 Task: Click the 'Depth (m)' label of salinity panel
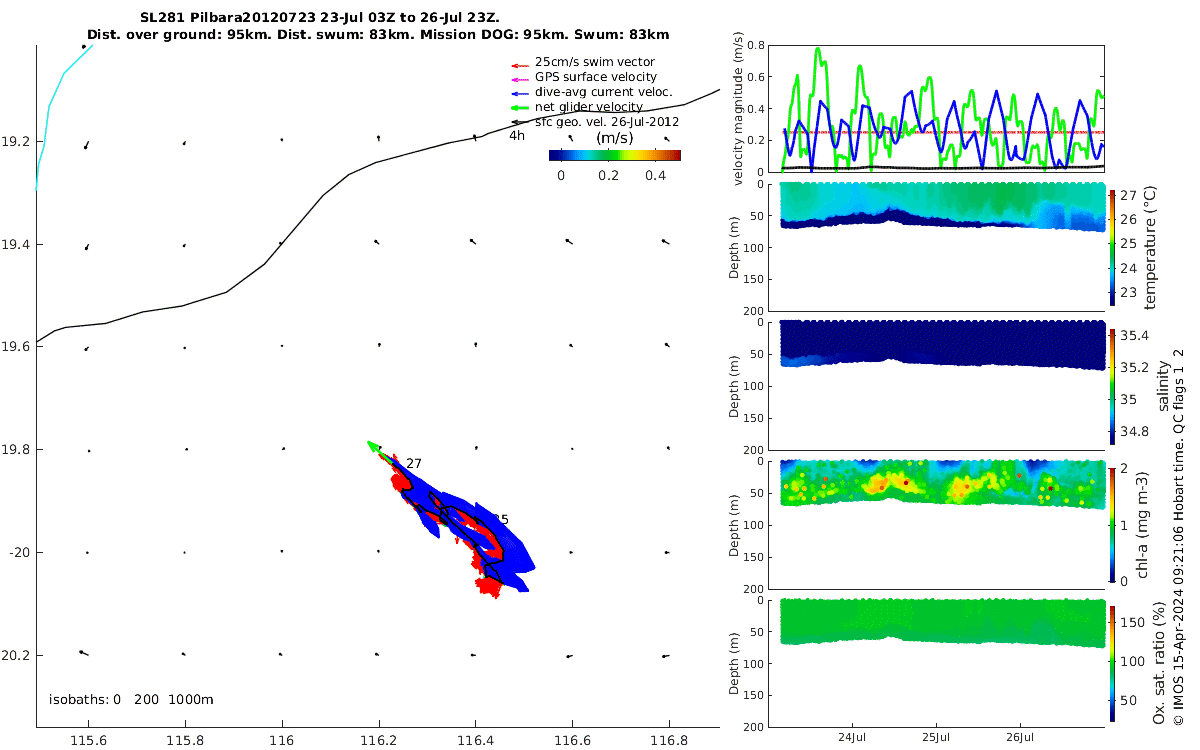pyautogui.click(x=735, y=385)
